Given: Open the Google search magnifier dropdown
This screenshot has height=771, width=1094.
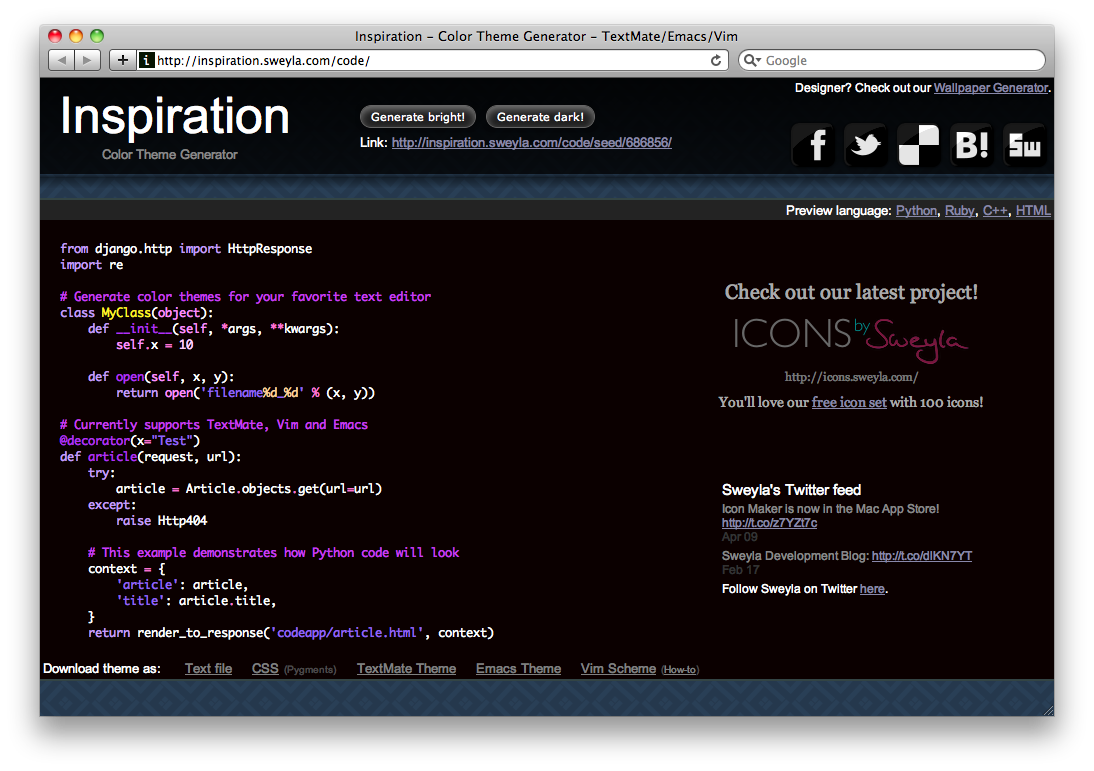Looking at the screenshot, I should (752, 61).
